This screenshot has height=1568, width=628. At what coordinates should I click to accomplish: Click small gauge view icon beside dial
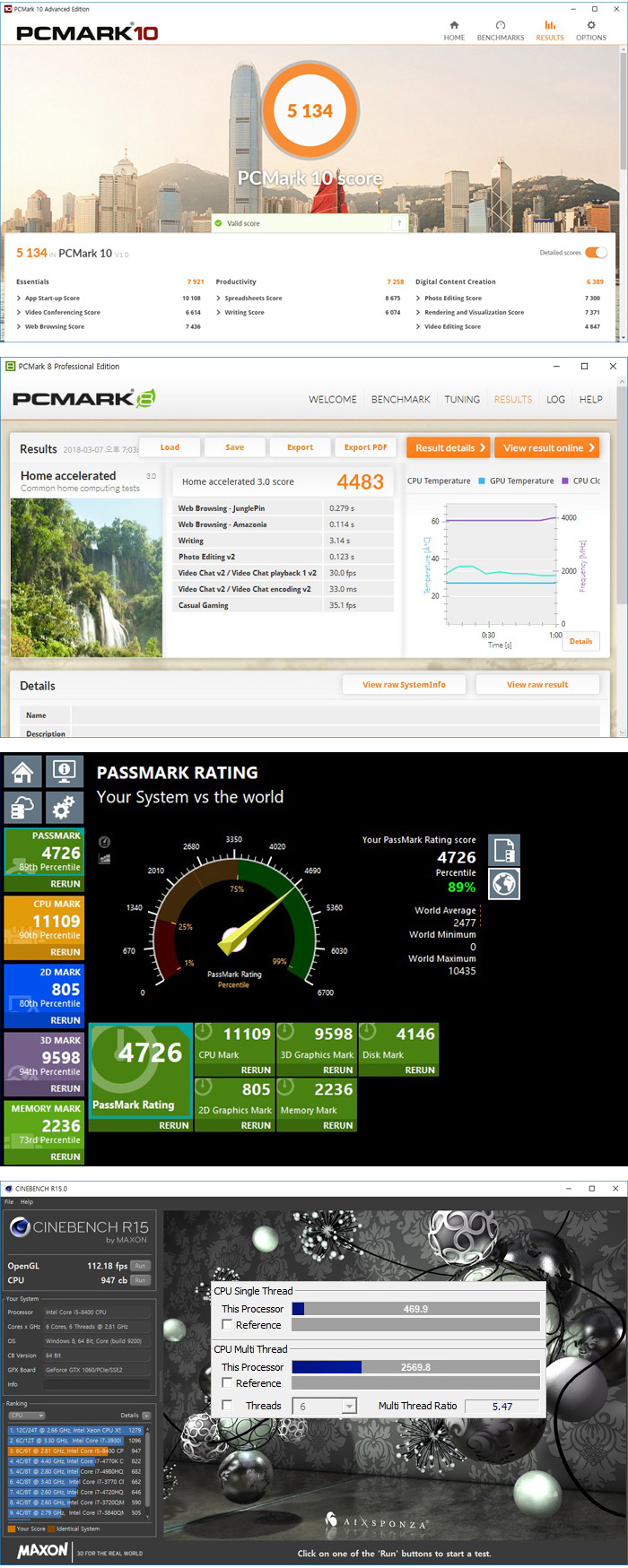click(104, 842)
